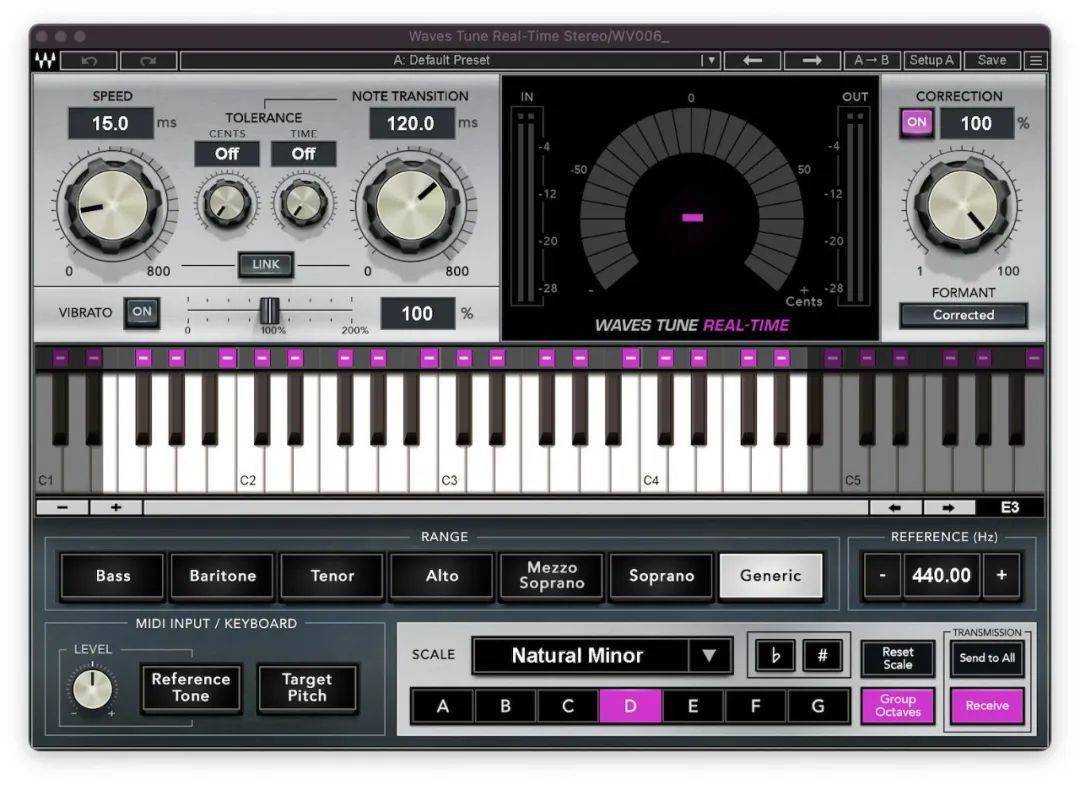The image size is (1080, 785).
Task: Select root note B
Action: (x=505, y=706)
